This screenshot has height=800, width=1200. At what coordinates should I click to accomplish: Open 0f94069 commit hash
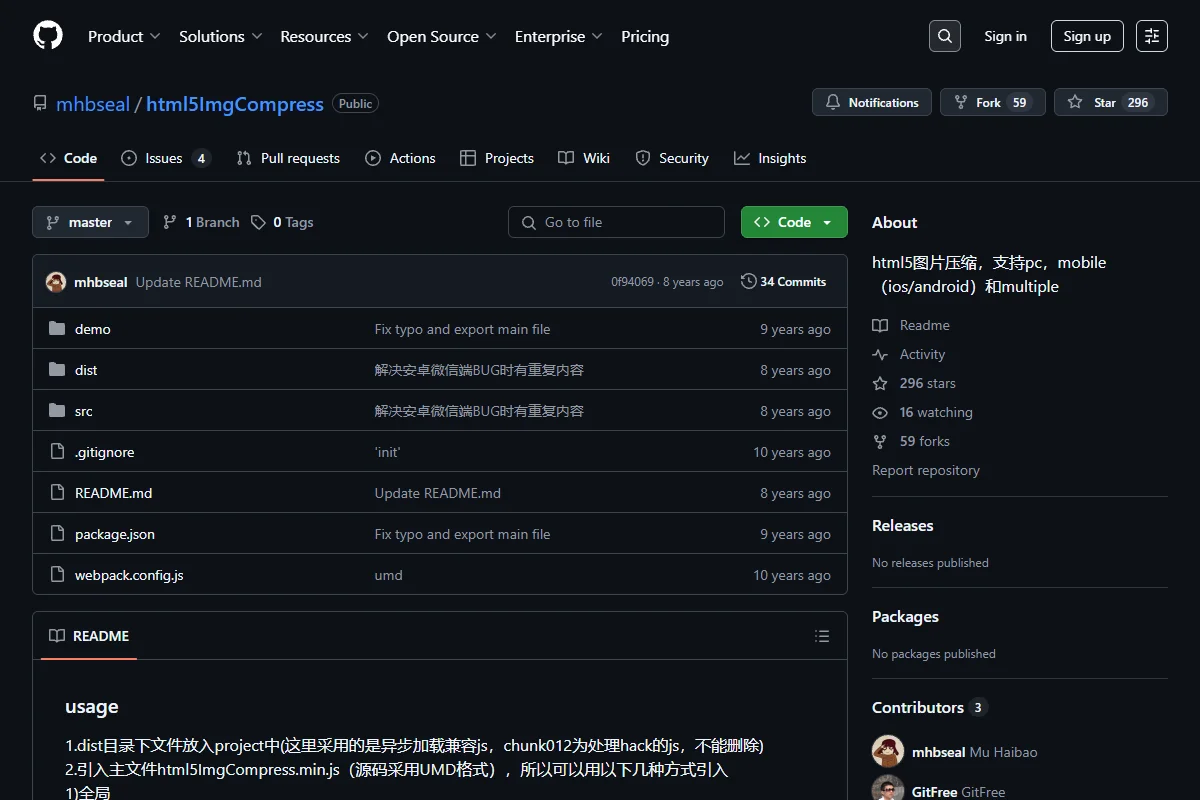(632, 282)
